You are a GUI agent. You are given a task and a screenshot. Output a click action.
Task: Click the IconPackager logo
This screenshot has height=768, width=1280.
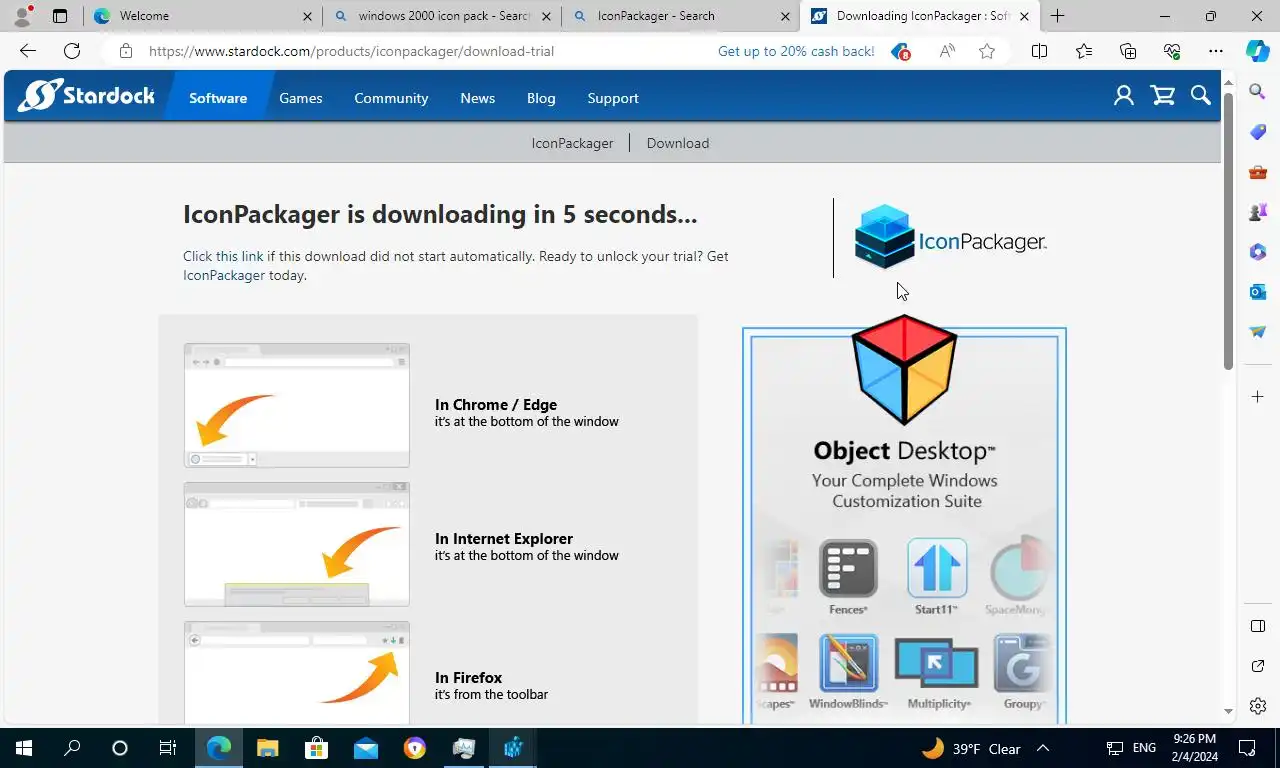[950, 238]
